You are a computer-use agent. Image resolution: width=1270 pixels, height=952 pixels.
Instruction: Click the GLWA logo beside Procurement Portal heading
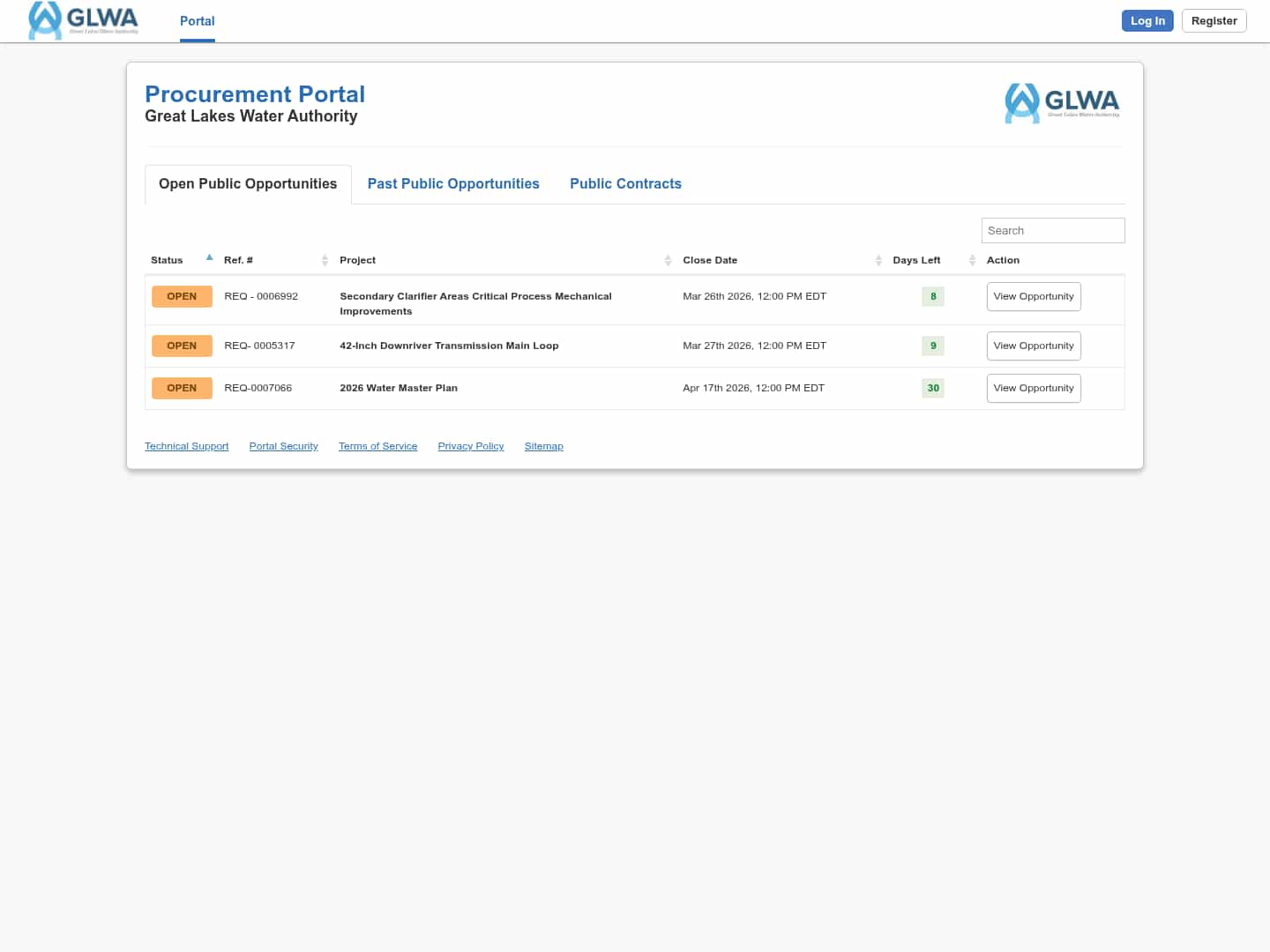pyautogui.click(x=1062, y=103)
